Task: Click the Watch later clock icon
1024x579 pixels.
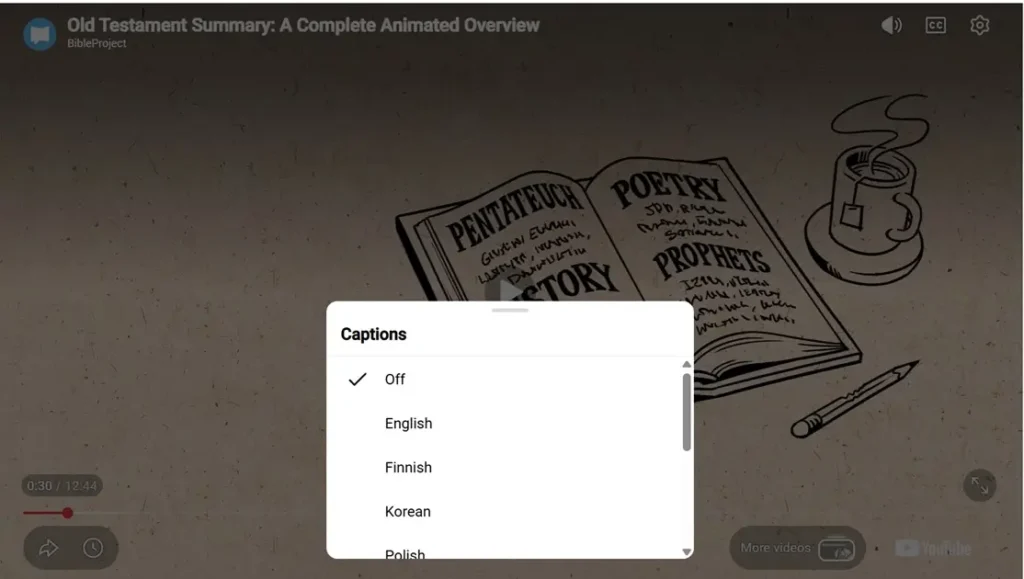Action: point(93,548)
